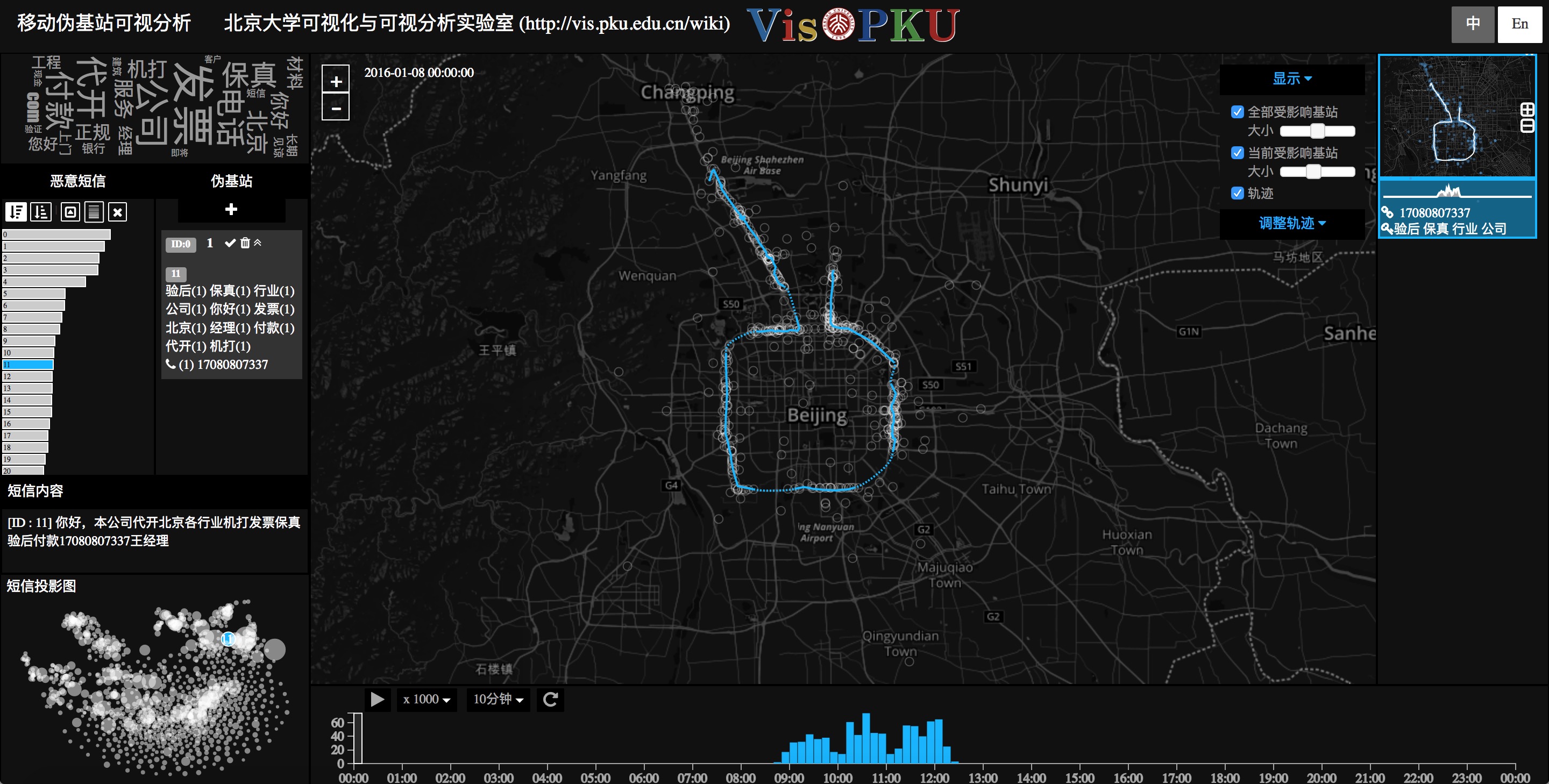Click the 电话 word in the word cloud

[231, 118]
